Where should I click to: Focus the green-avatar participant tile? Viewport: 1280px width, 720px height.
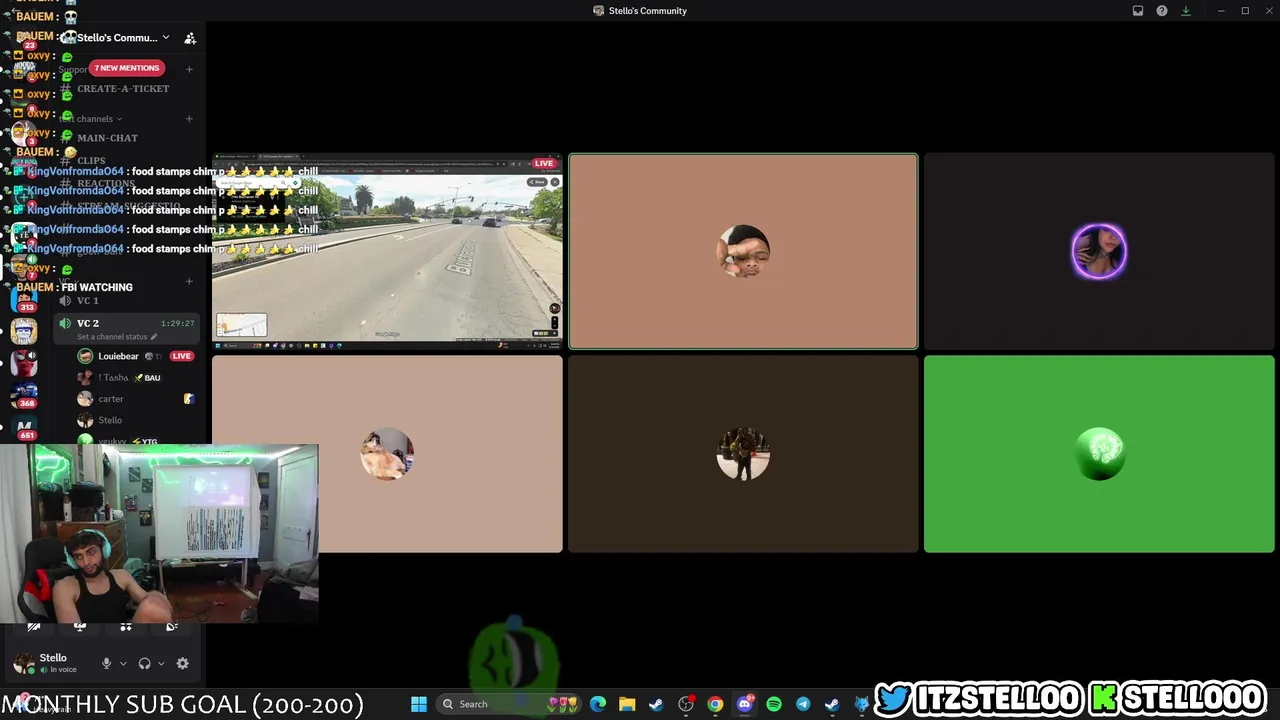pyautogui.click(x=1099, y=454)
